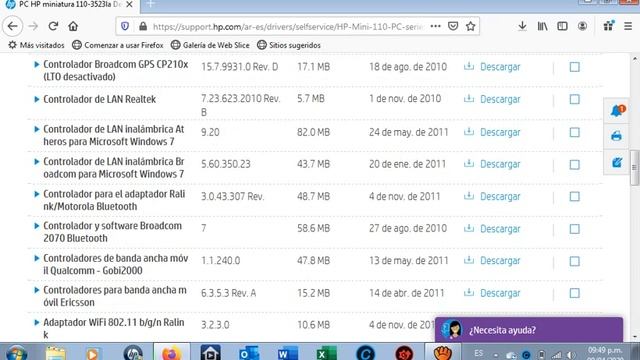Expand Broadcom 2070 Bluetooth software row
Viewport: 640px width, 360px height.
click(x=36, y=226)
